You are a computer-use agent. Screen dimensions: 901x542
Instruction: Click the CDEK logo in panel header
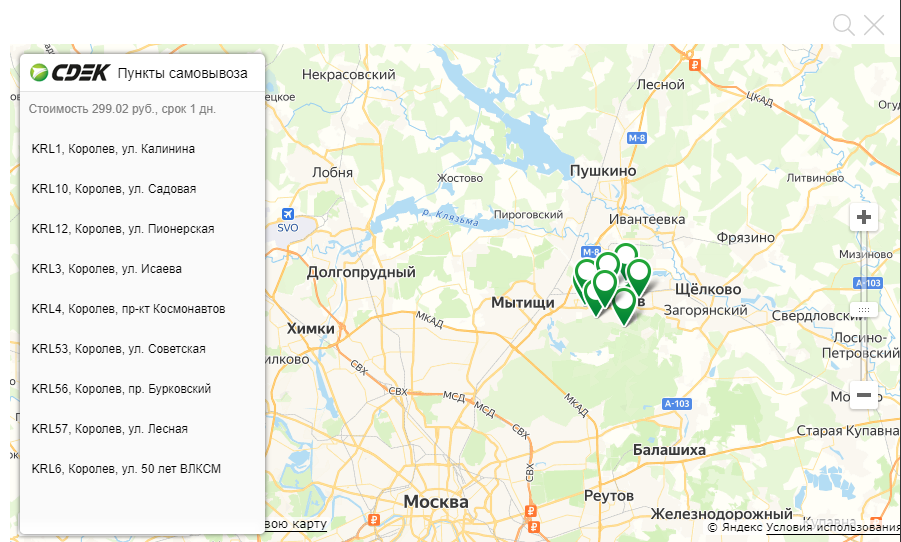click(70, 73)
